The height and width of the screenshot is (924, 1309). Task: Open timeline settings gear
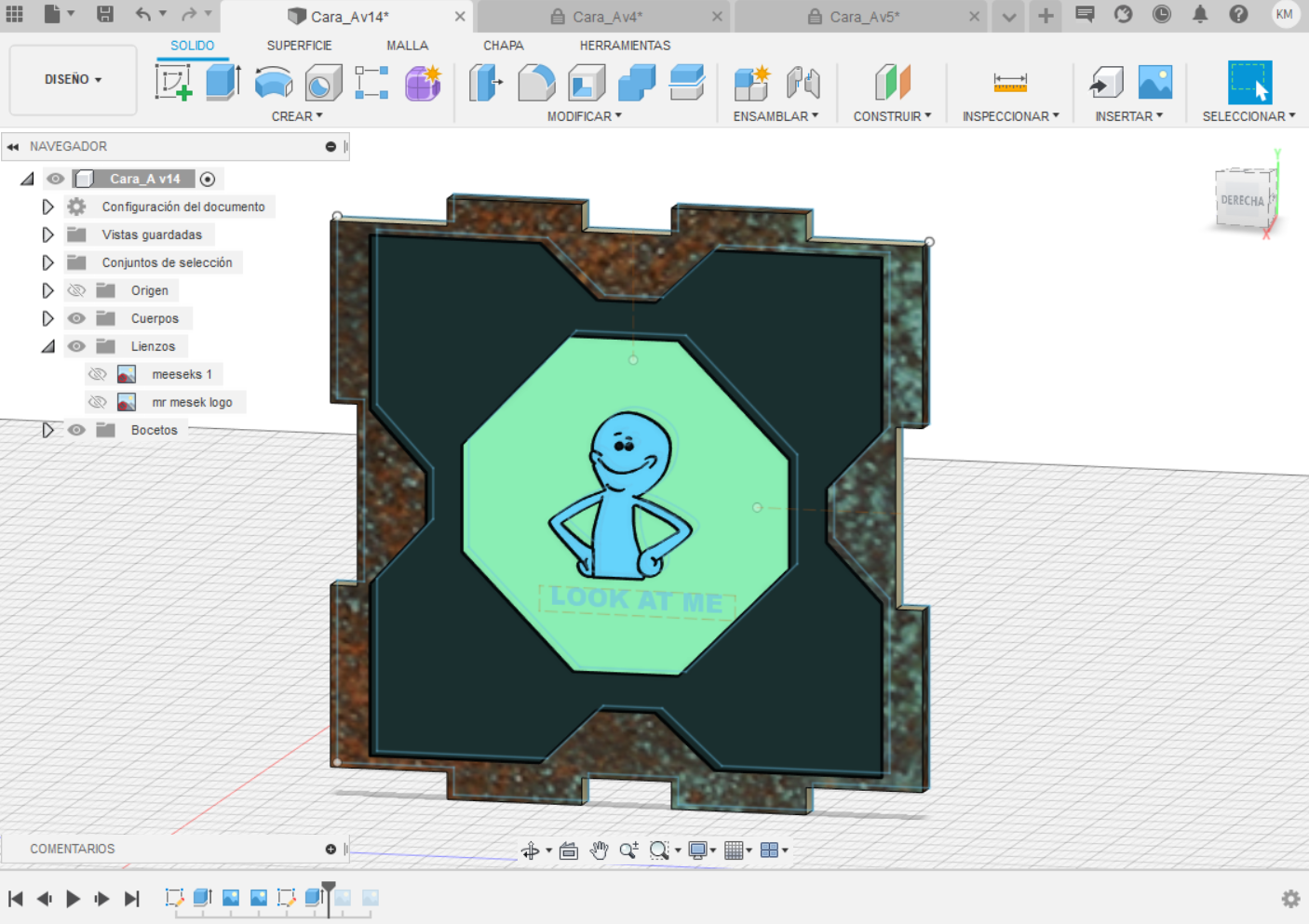[x=1290, y=899]
